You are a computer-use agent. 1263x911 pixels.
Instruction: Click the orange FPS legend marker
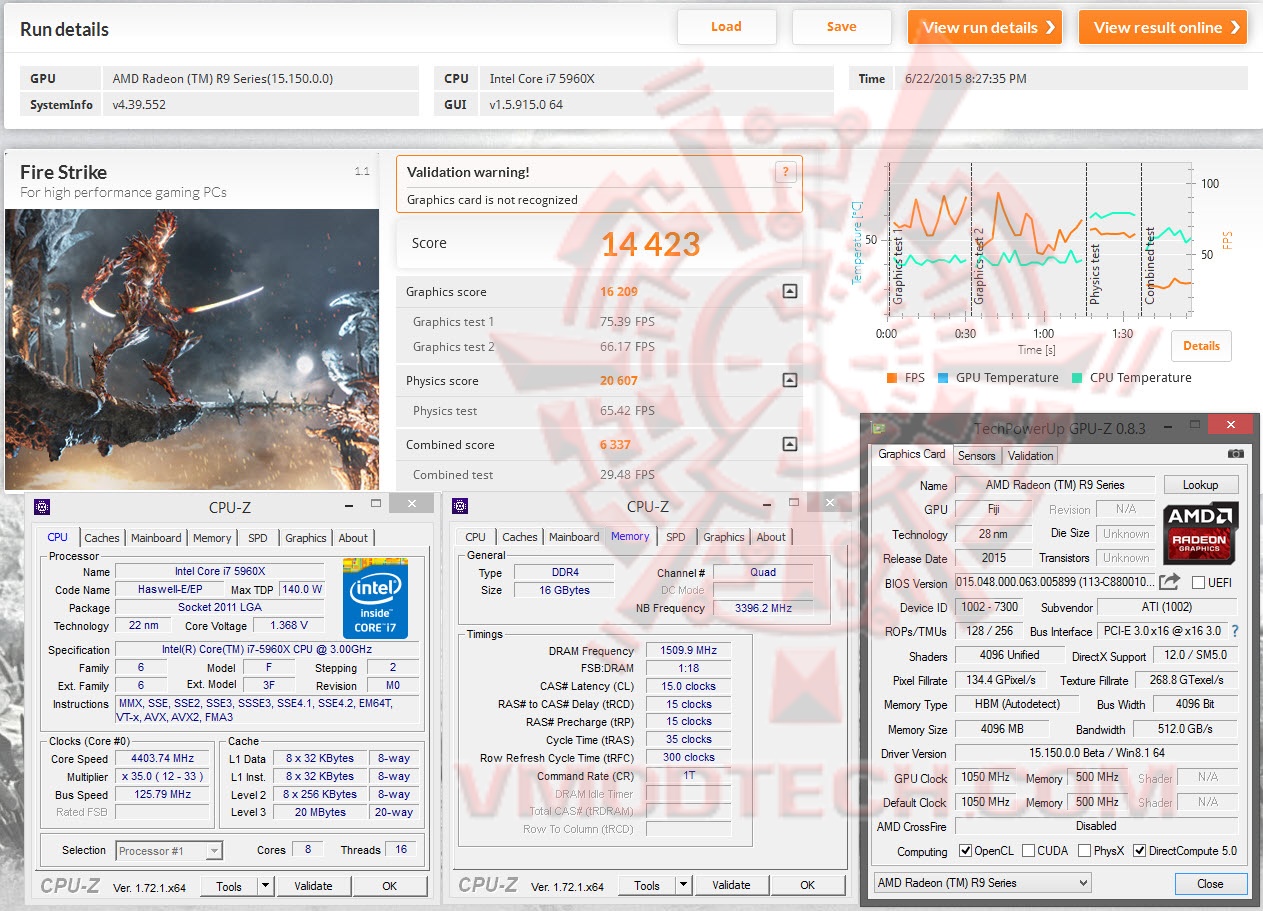coord(891,378)
